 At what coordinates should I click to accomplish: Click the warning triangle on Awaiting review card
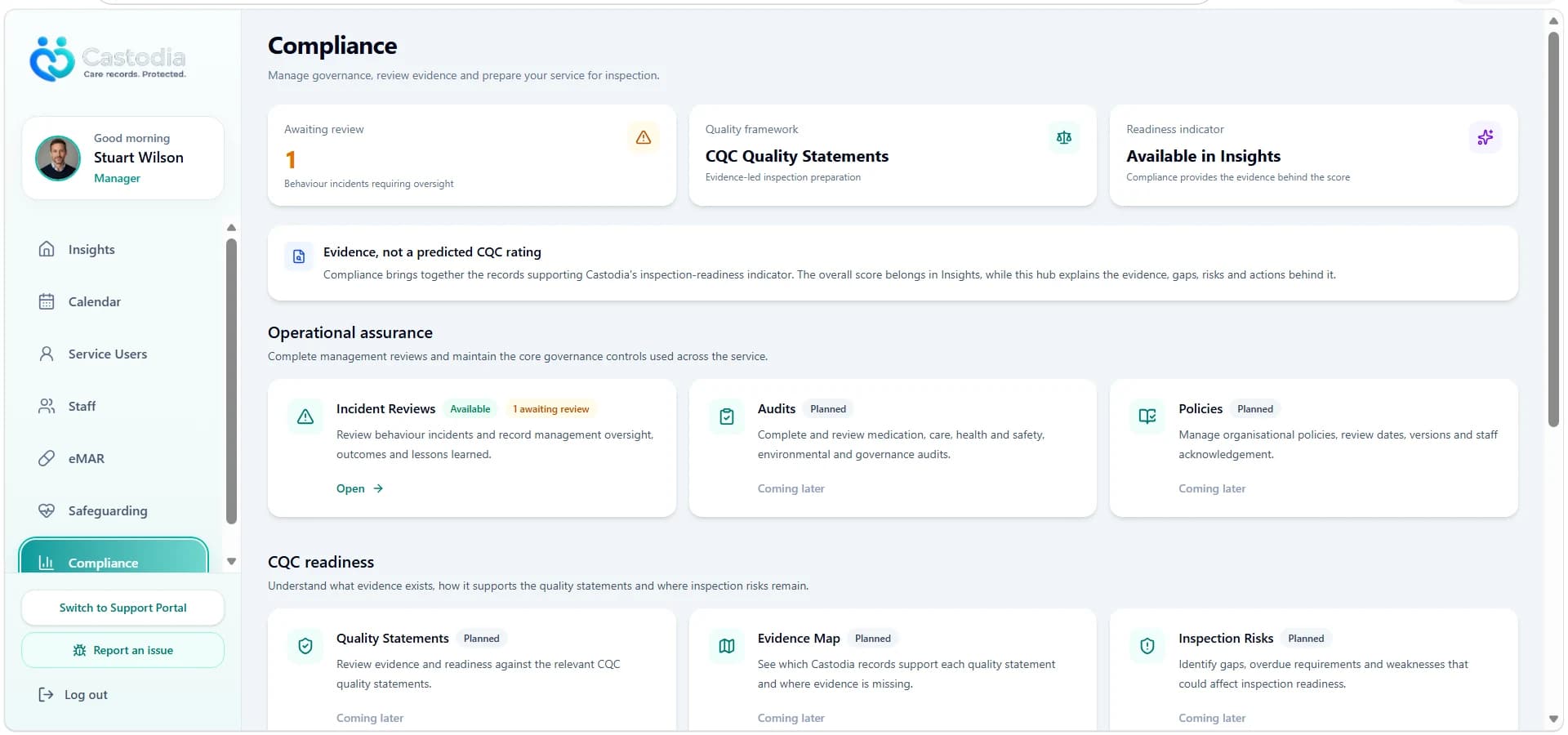[x=644, y=137]
